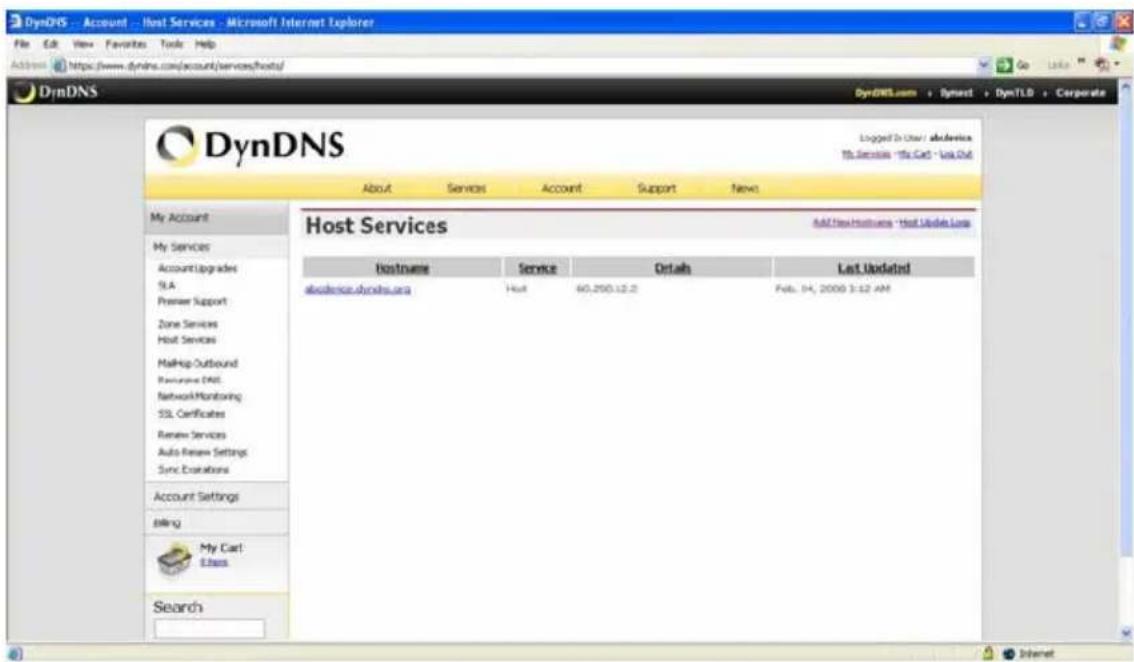This screenshot has height=662, width=1134.
Task: Click the DynDNS.com link in black bar
Action: point(886,93)
